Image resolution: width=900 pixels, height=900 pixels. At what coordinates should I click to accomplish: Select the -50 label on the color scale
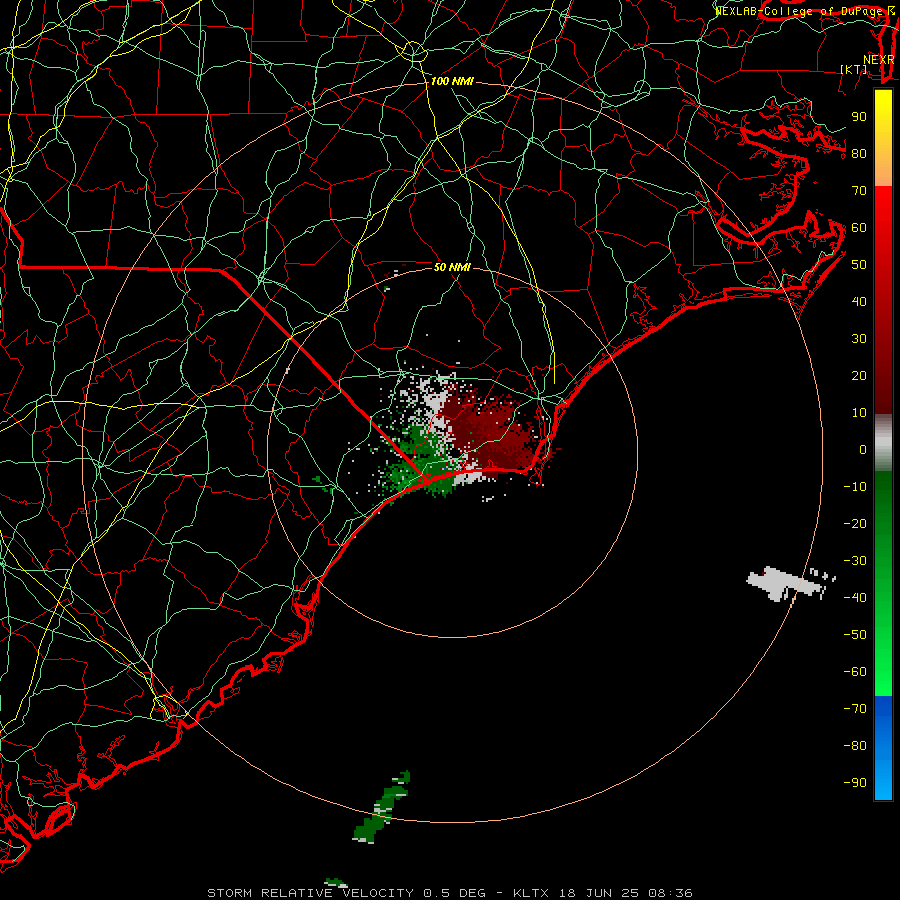[855, 635]
